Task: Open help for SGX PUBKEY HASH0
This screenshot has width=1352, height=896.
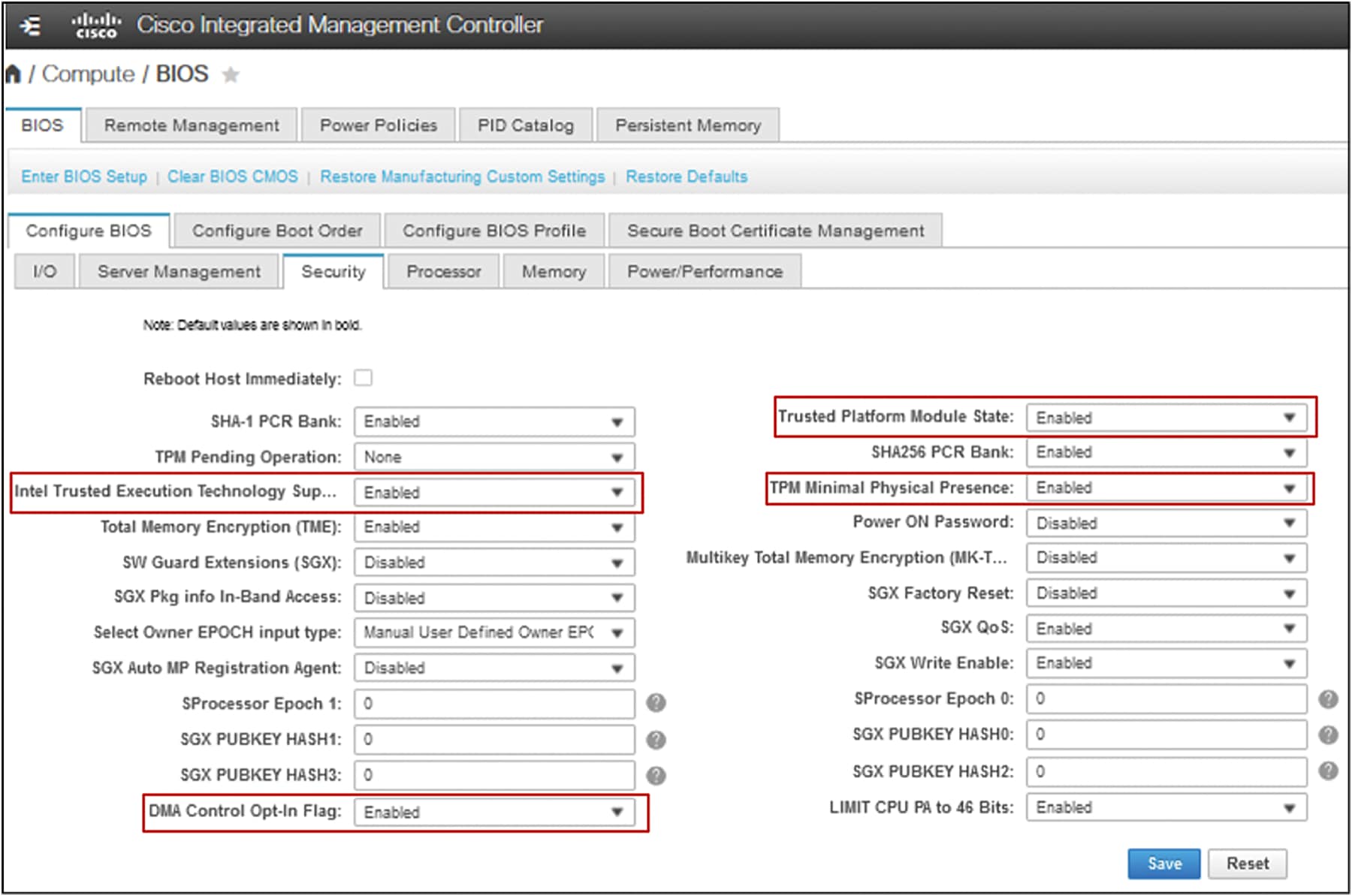Action: click(1328, 735)
